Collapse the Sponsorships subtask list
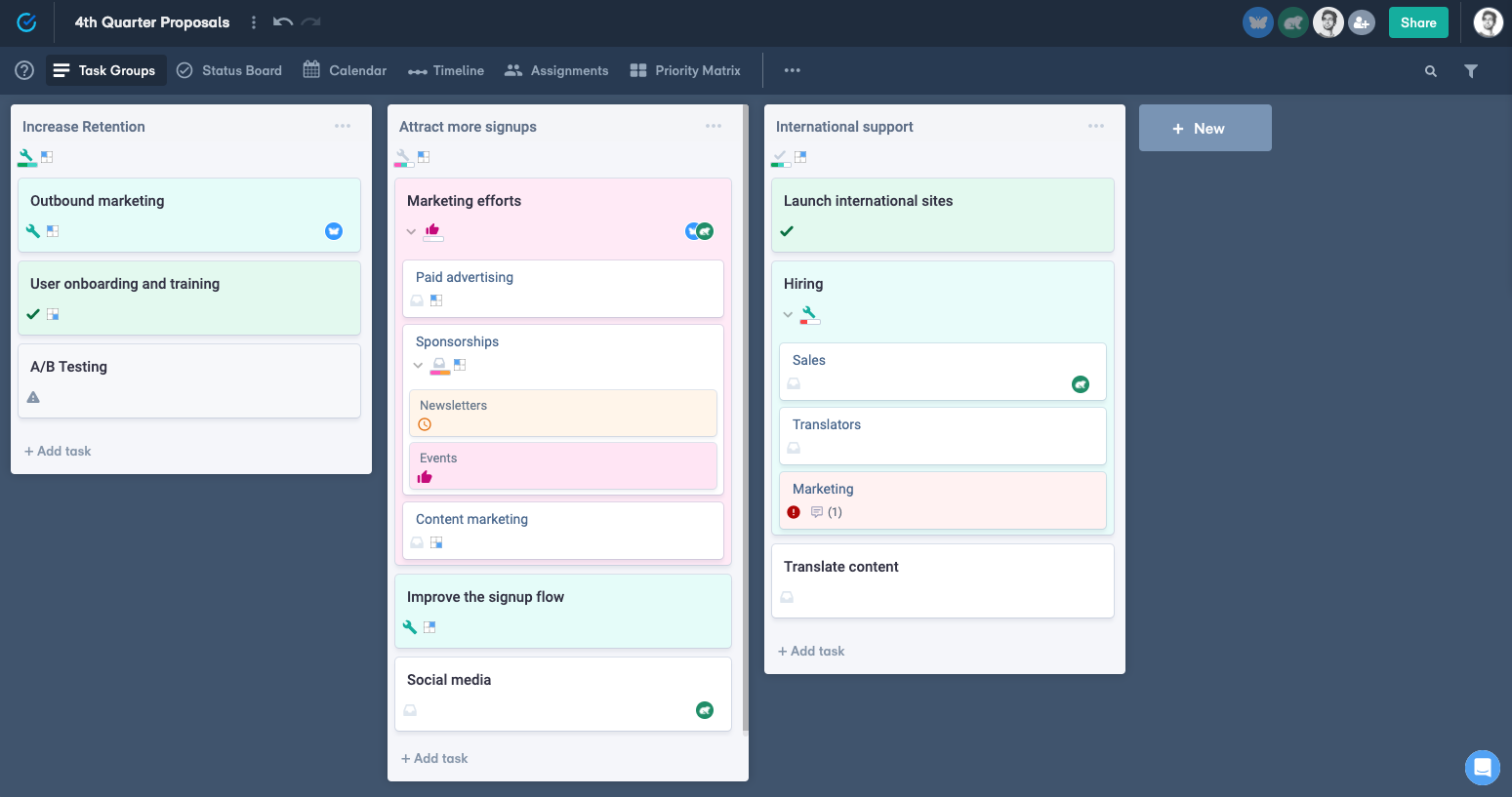Image resolution: width=1512 pixels, height=797 pixels. [x=418, y=365]
